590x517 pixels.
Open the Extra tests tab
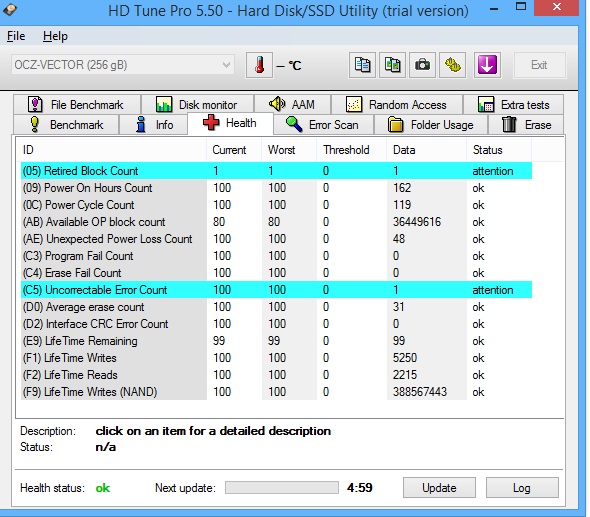point(513,104)
